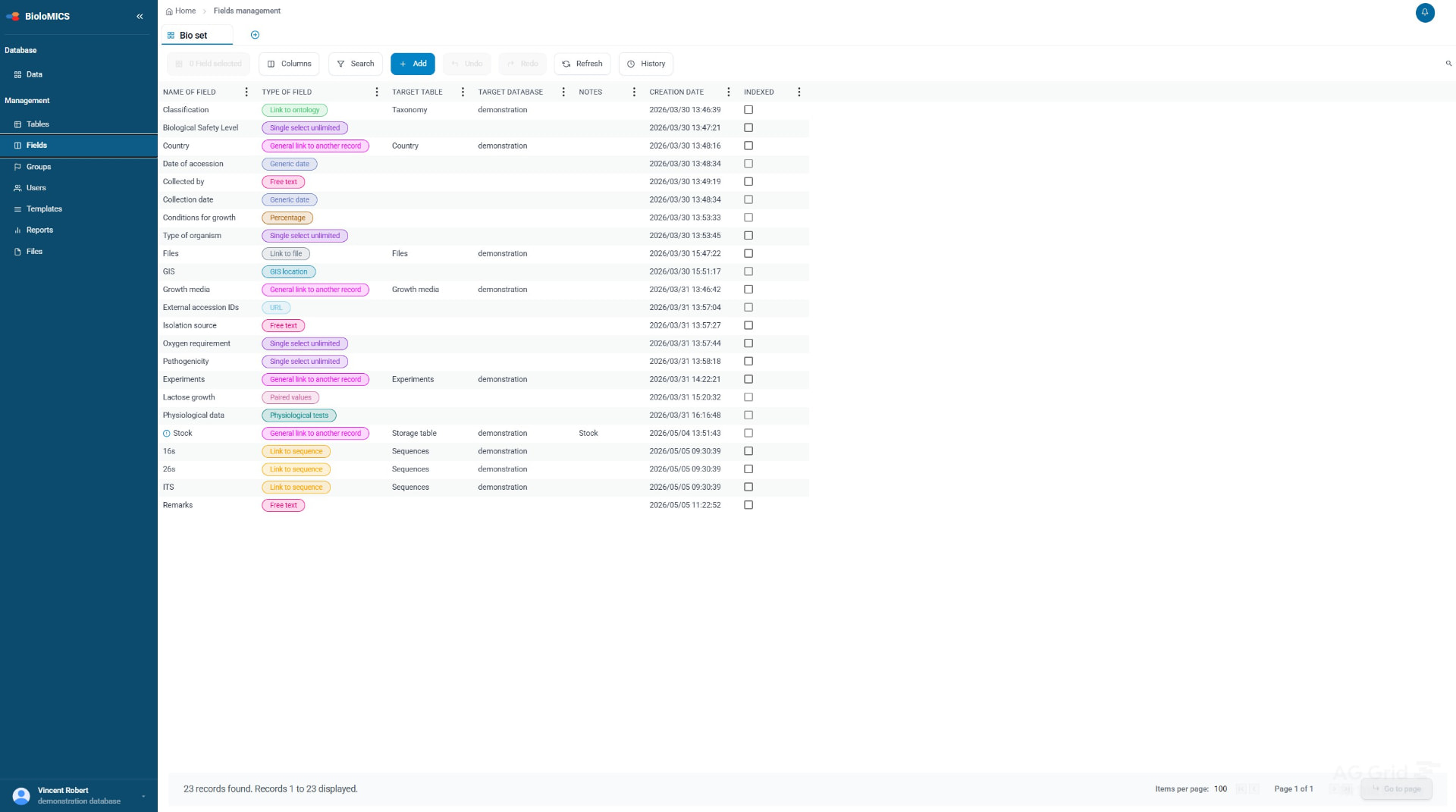Click the info icon beside Stock field
Image resolution: width=1456 pixels, height=812 pixels.
(x=167, y=434)
